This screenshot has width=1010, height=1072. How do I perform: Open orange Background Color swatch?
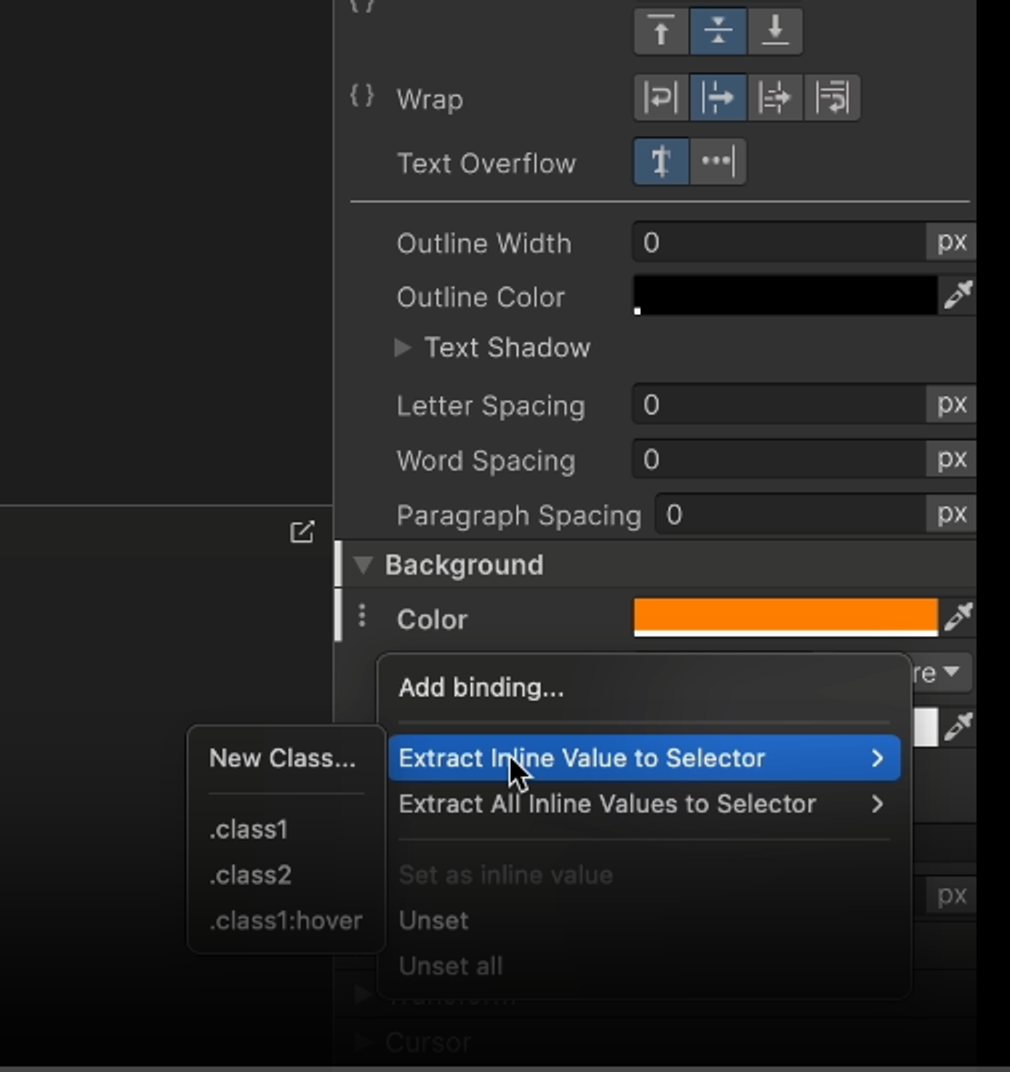[786, 617]
